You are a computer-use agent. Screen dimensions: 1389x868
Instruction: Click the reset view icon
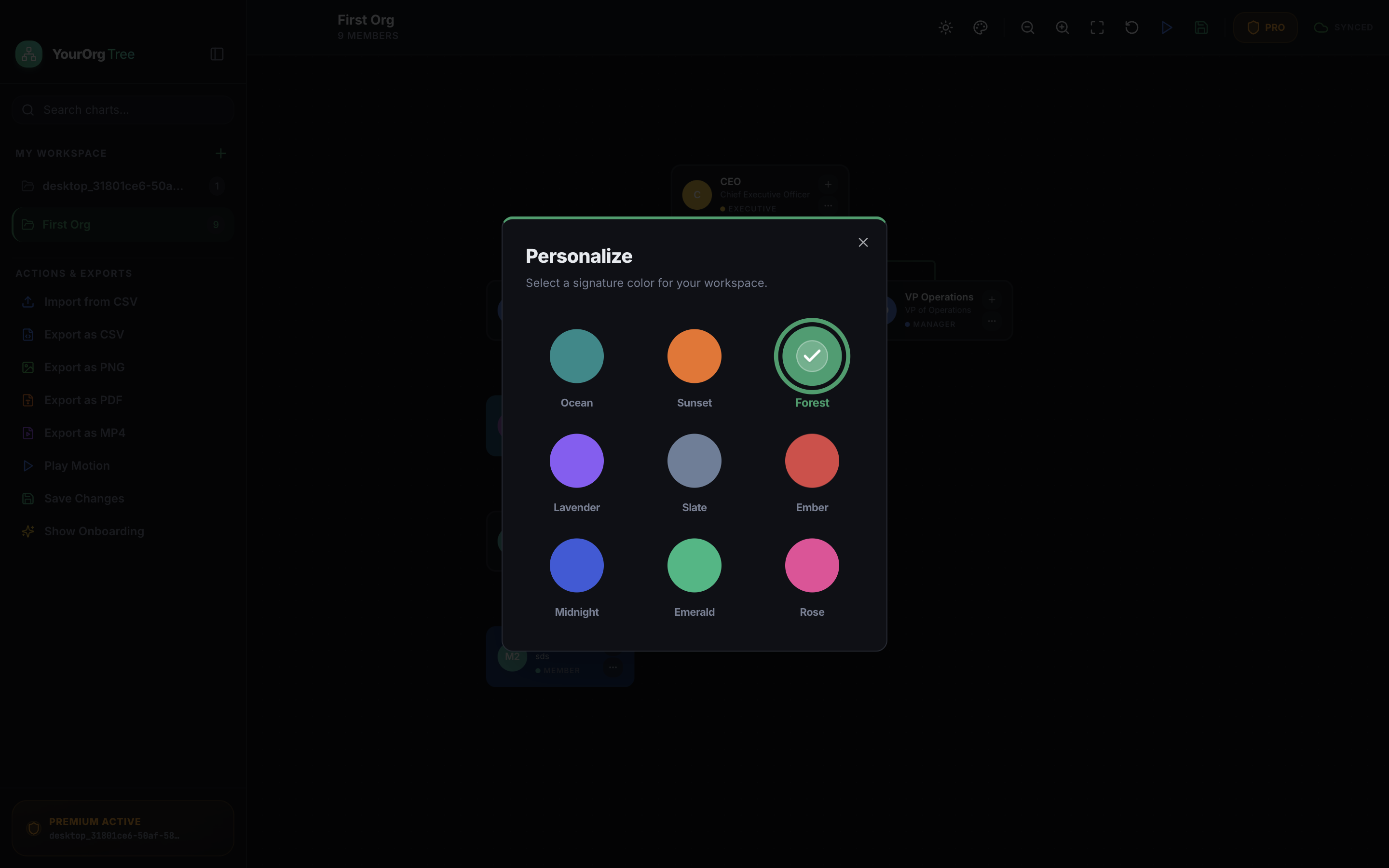click(x=1131, y=27)
